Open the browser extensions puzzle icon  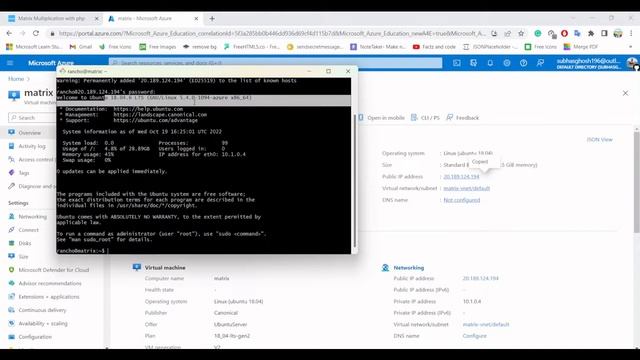pyautogui.click(x=591, y=33)
